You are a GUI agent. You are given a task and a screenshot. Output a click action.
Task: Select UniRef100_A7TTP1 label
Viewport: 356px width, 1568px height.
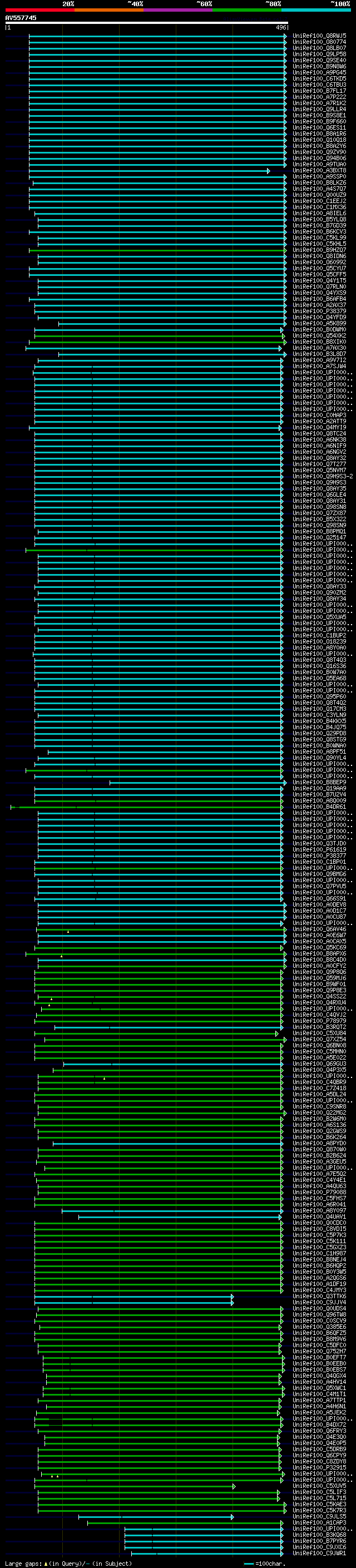click(x=319, y=1400)
